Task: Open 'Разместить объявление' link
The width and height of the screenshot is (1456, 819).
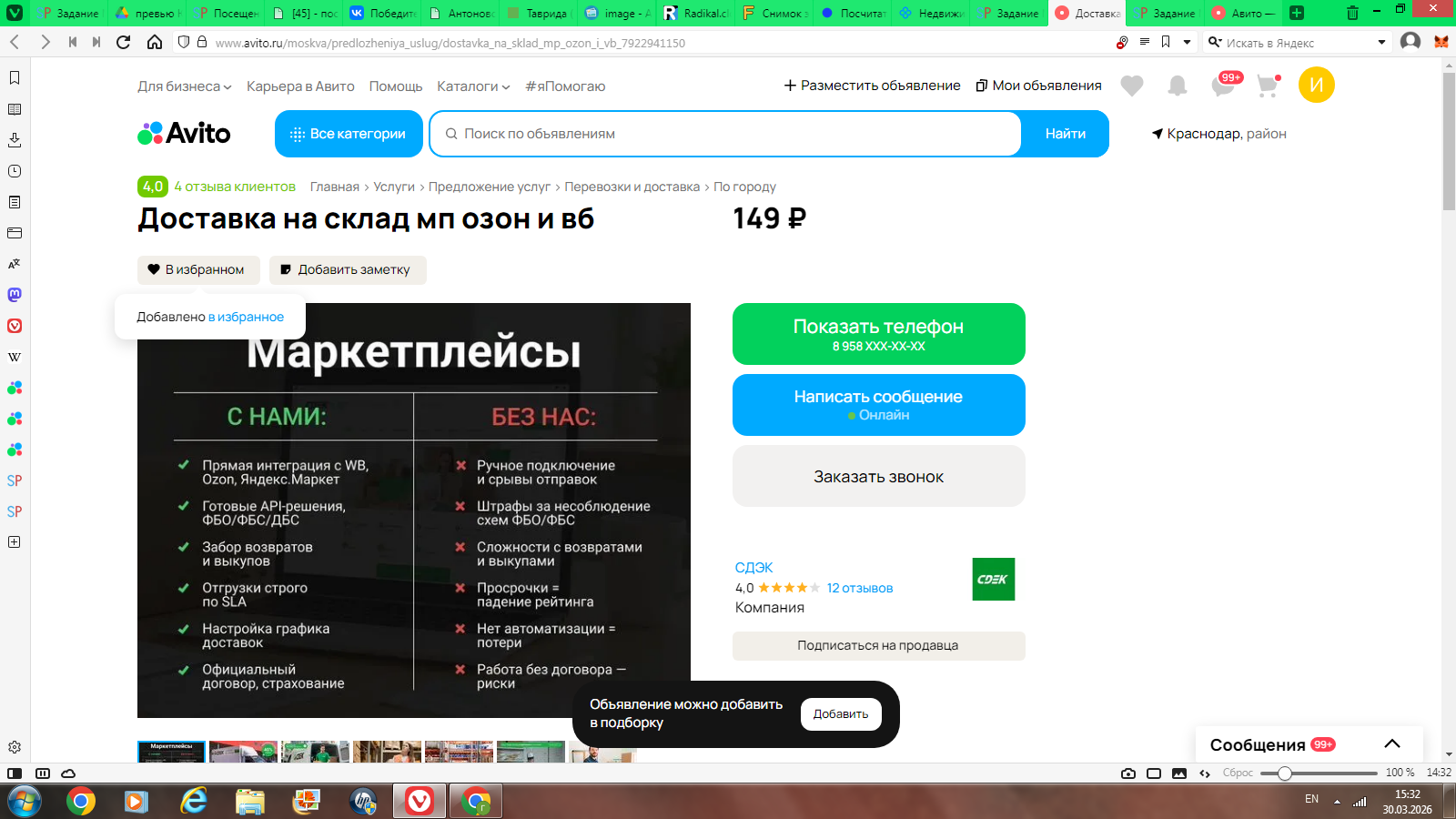Action: point(872,86)
